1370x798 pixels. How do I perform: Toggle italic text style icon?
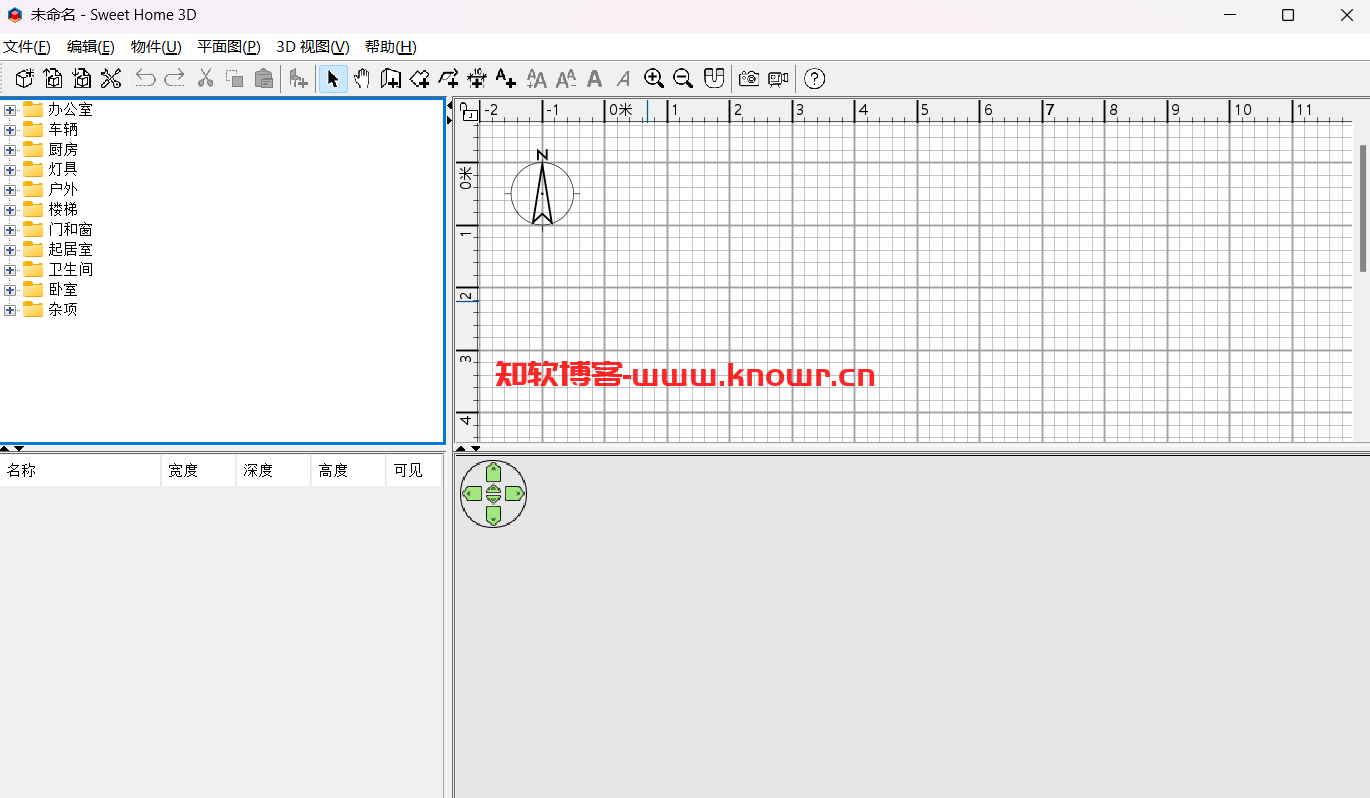623,78
